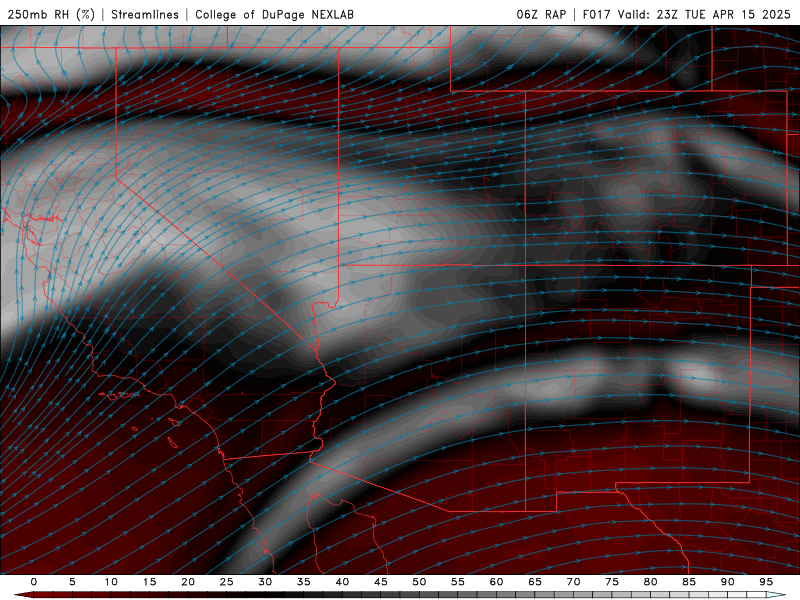The height and width of the screenshot is (600, 800).
Task: Click the "75" label on color scale
Action: [x=612, y=582]
